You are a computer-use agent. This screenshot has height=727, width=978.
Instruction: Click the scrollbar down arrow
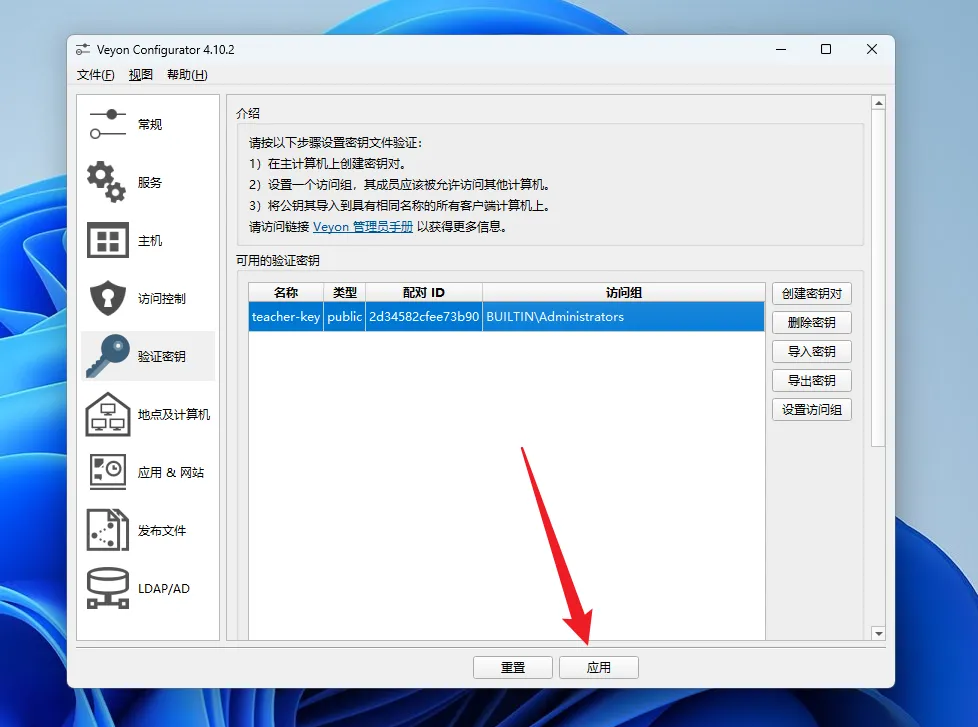[878, 633]
